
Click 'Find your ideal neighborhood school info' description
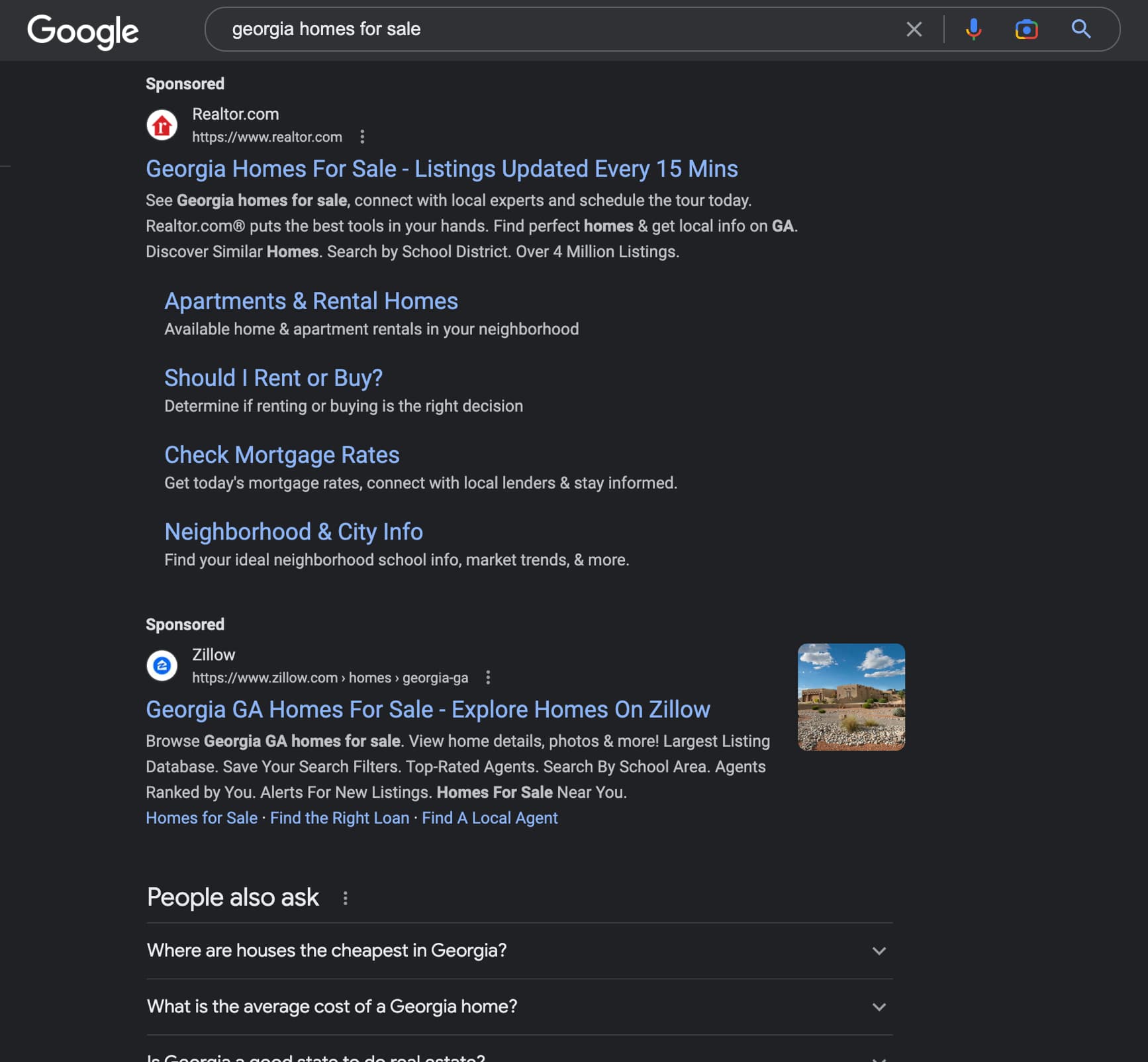pos(397,559)
